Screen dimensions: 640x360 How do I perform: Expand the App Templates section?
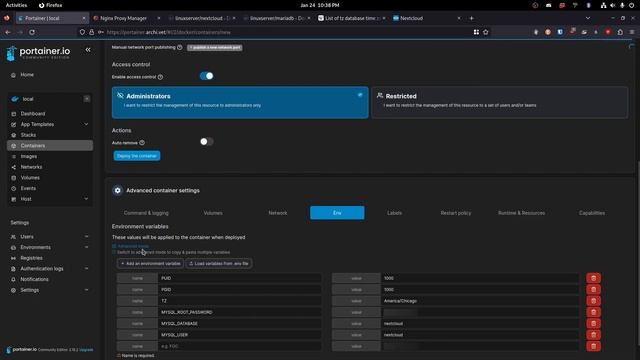tap(86, 124)
